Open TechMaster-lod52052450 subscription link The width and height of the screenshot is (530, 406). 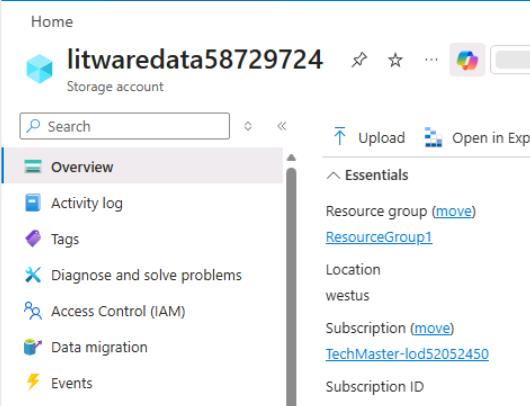click(407, 354)
